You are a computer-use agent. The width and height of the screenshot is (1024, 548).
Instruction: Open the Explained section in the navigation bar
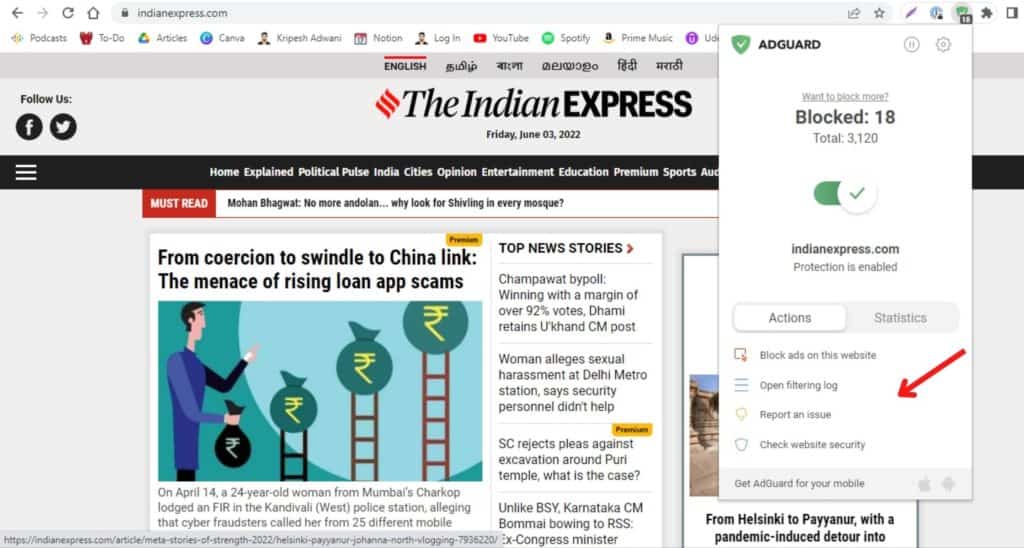268,172
